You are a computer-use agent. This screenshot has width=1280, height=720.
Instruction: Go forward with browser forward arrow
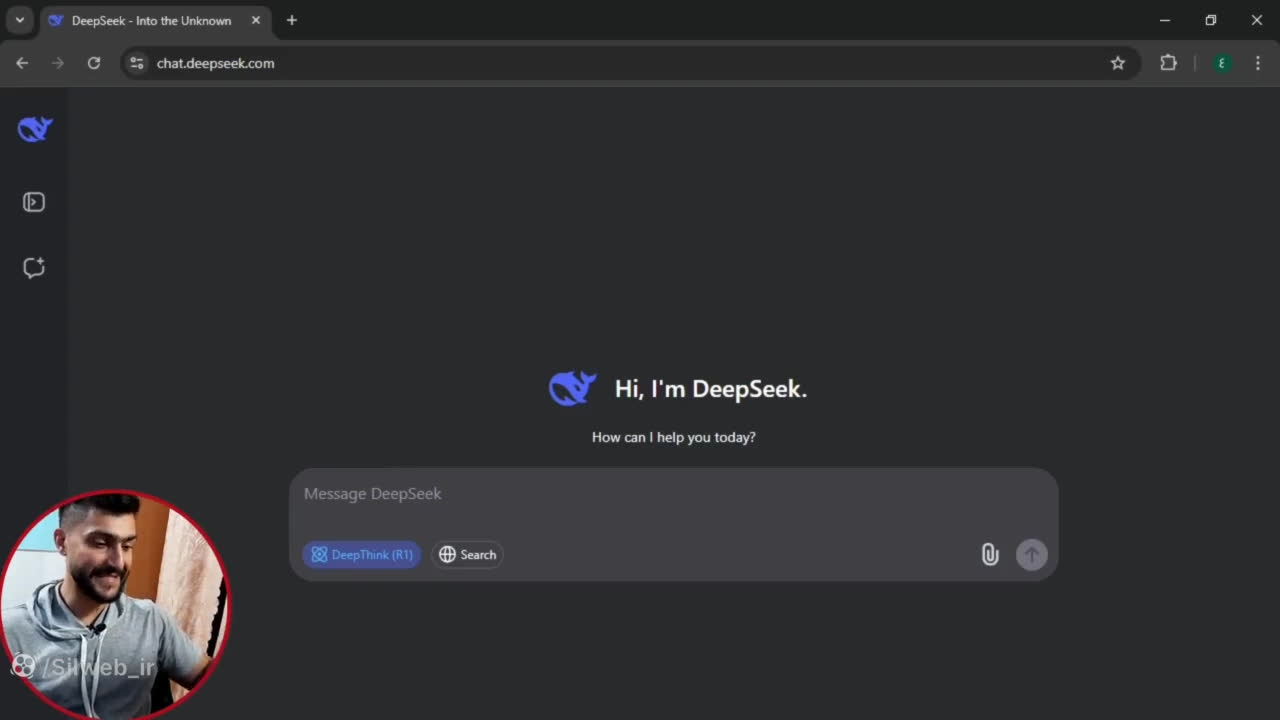(58, 63)
